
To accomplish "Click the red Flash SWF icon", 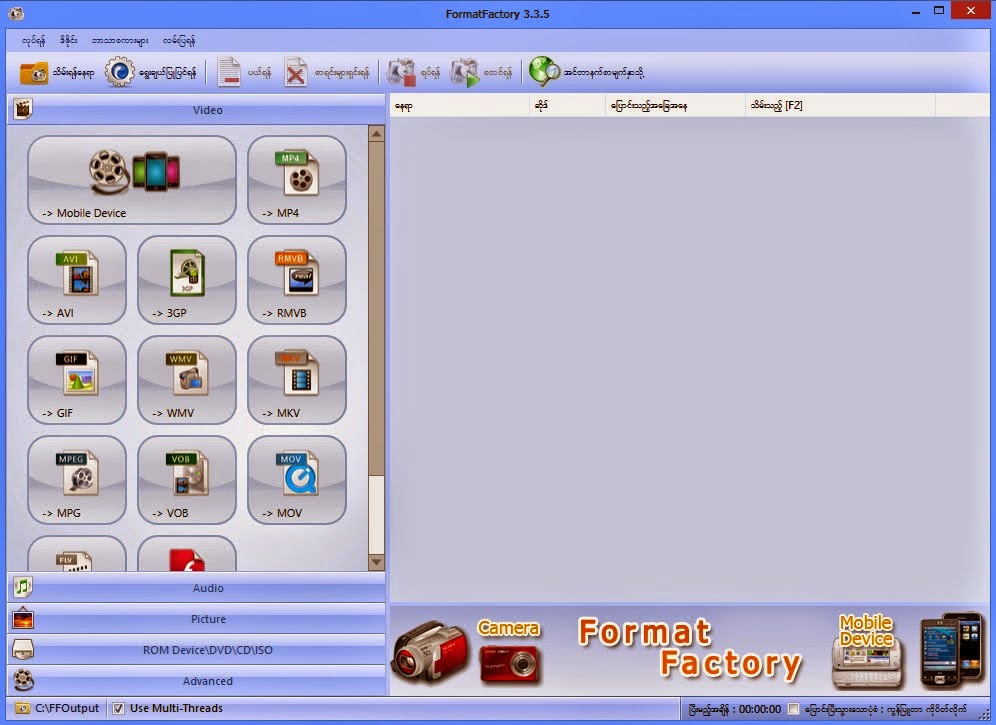I will pyautogui.click(x=187, y=554).
